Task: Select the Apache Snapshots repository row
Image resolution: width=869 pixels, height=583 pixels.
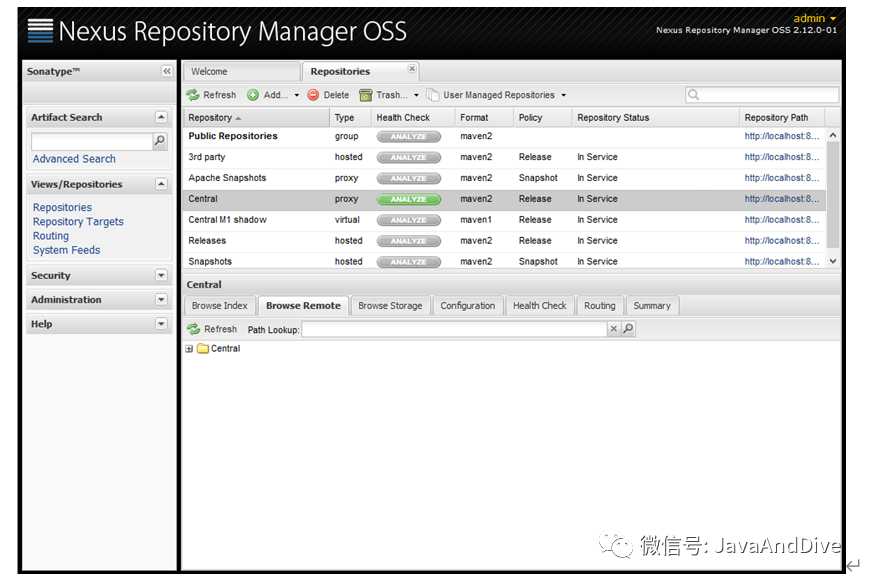Action: point(504,178)
